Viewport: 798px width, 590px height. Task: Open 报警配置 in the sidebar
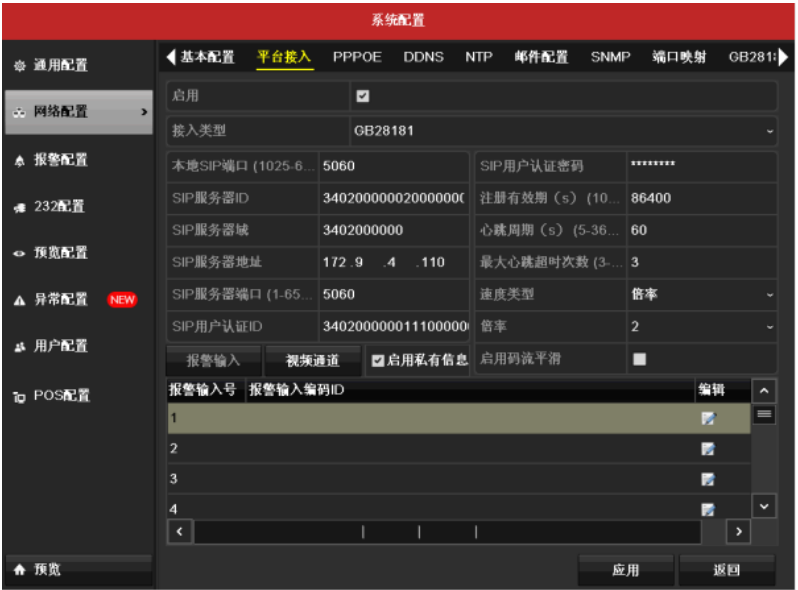click(61, 159)
